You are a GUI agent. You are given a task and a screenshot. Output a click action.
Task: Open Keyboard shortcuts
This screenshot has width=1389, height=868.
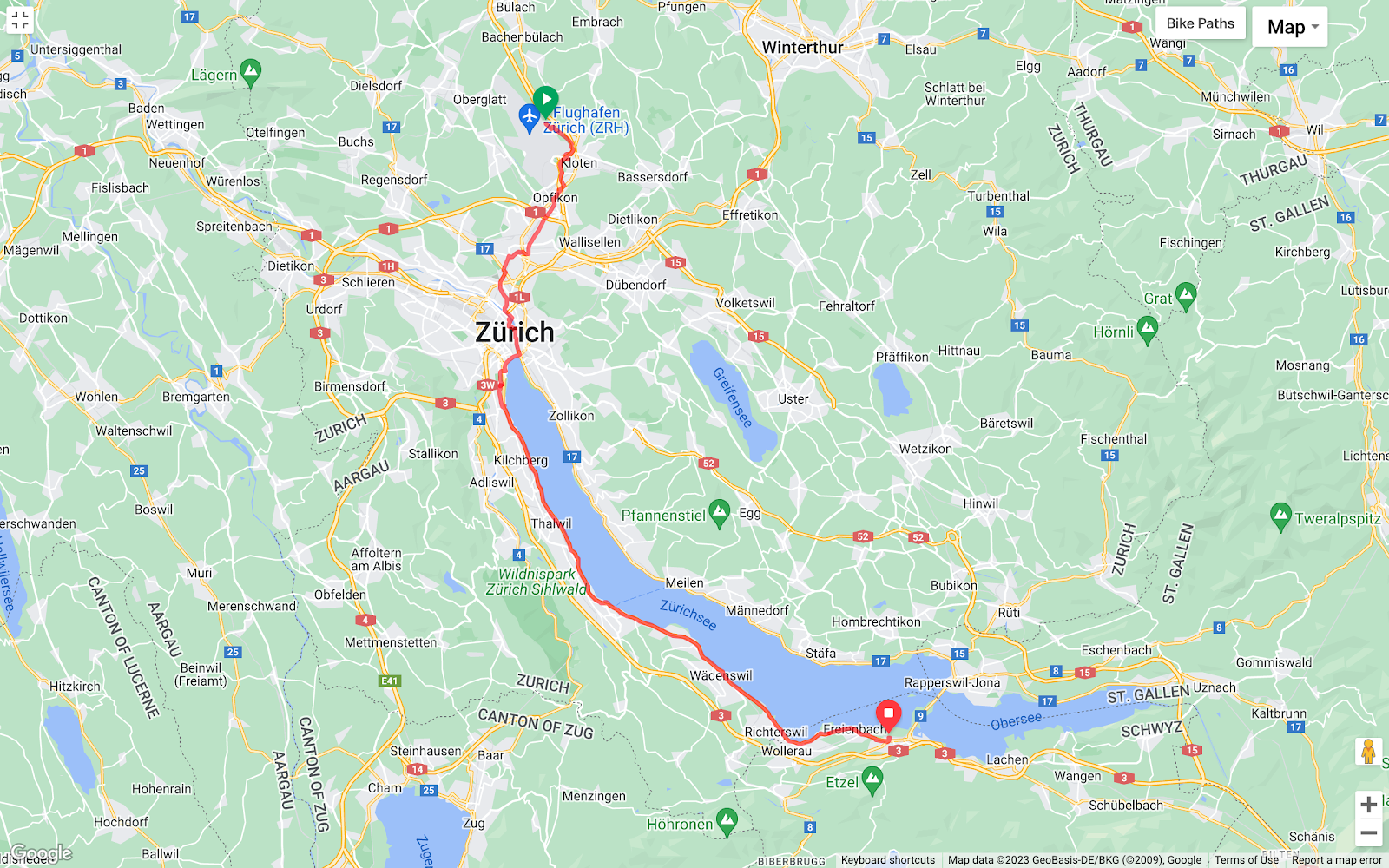click(x=888, y=860)
